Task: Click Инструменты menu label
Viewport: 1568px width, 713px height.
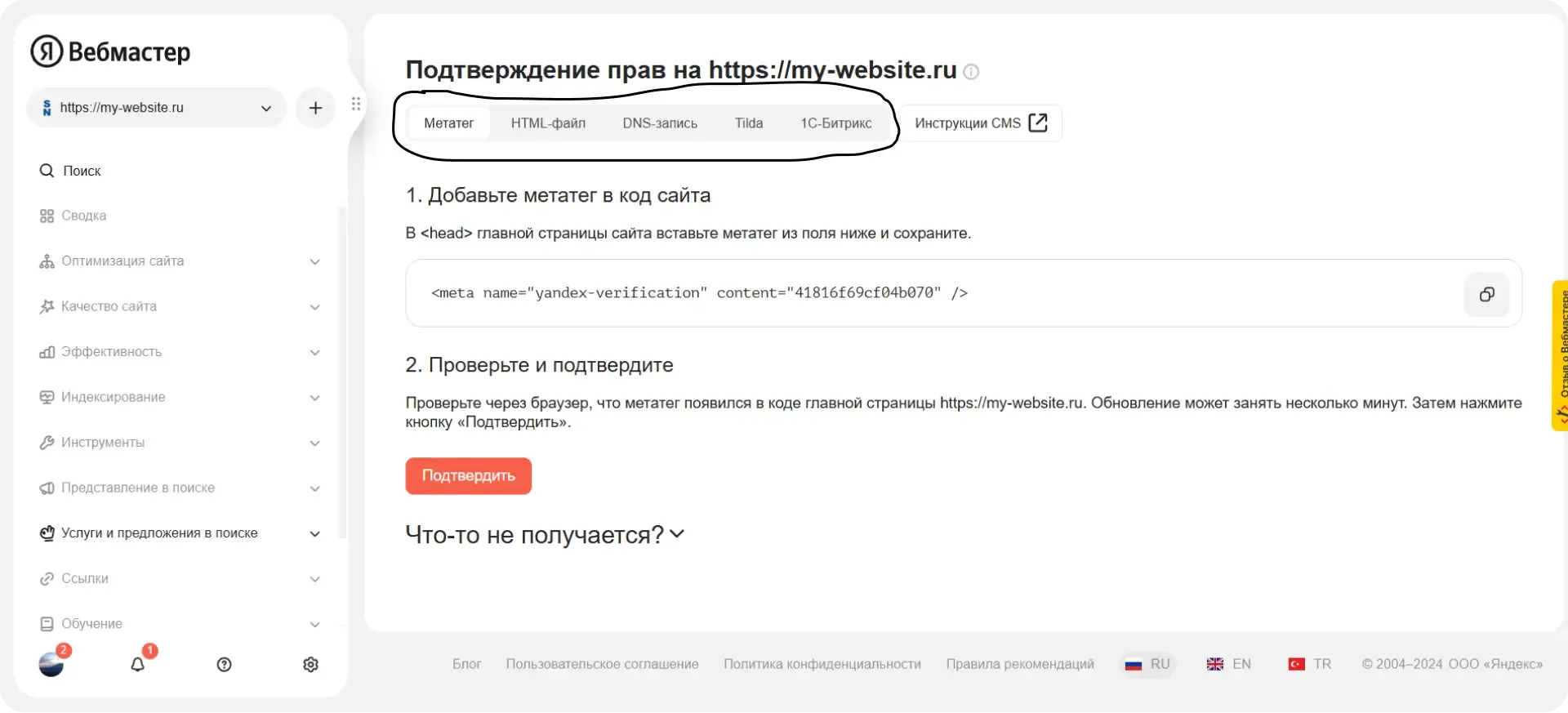Action: click(103, 443)
